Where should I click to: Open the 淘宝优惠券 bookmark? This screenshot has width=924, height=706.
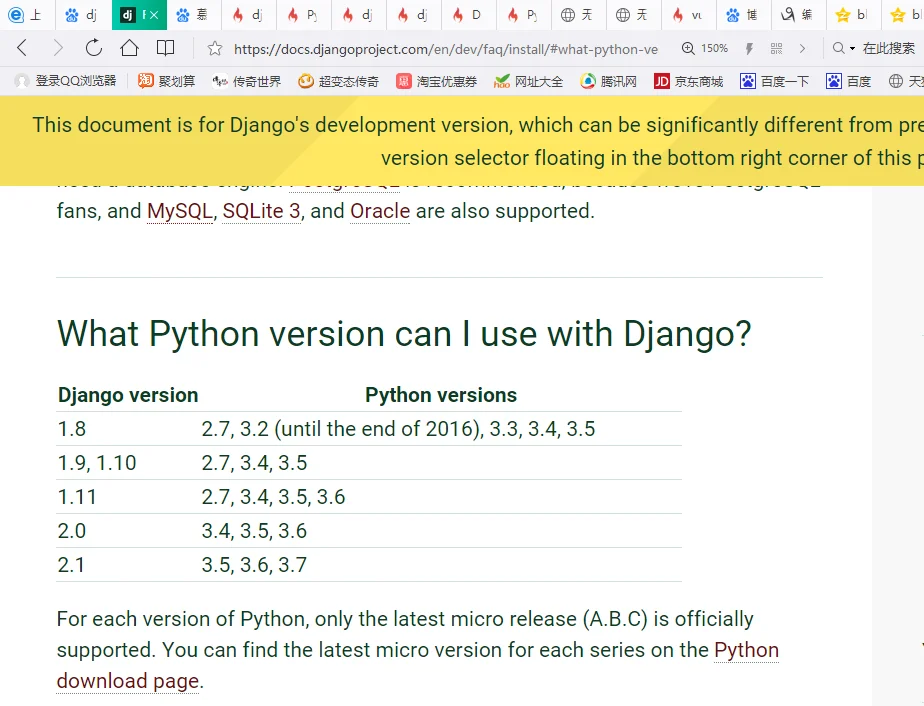tap(436, 81)
